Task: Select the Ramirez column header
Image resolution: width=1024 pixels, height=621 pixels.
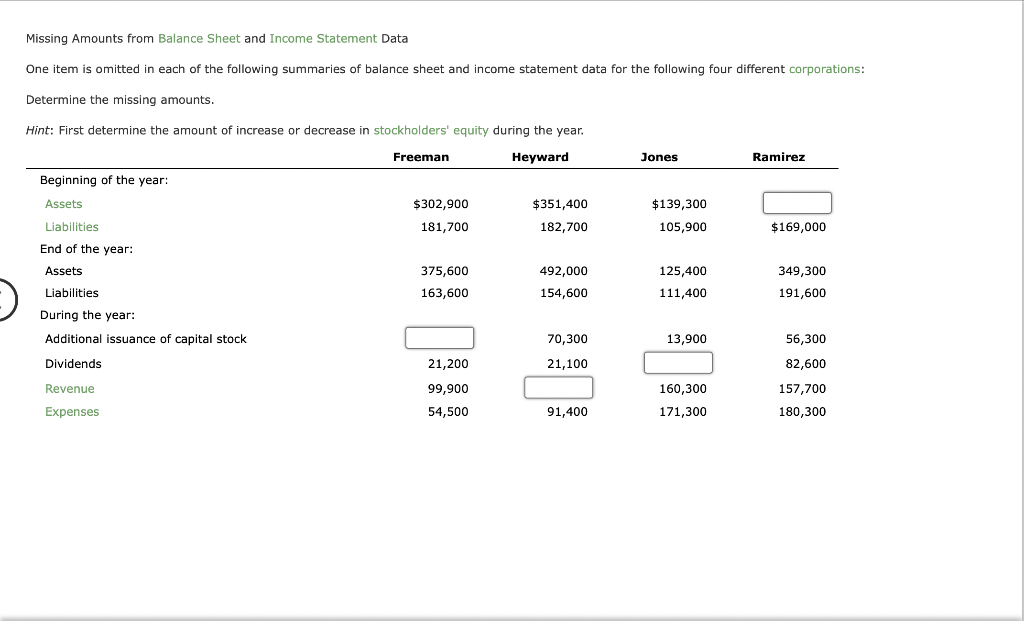Action: [x=779, y=156]
